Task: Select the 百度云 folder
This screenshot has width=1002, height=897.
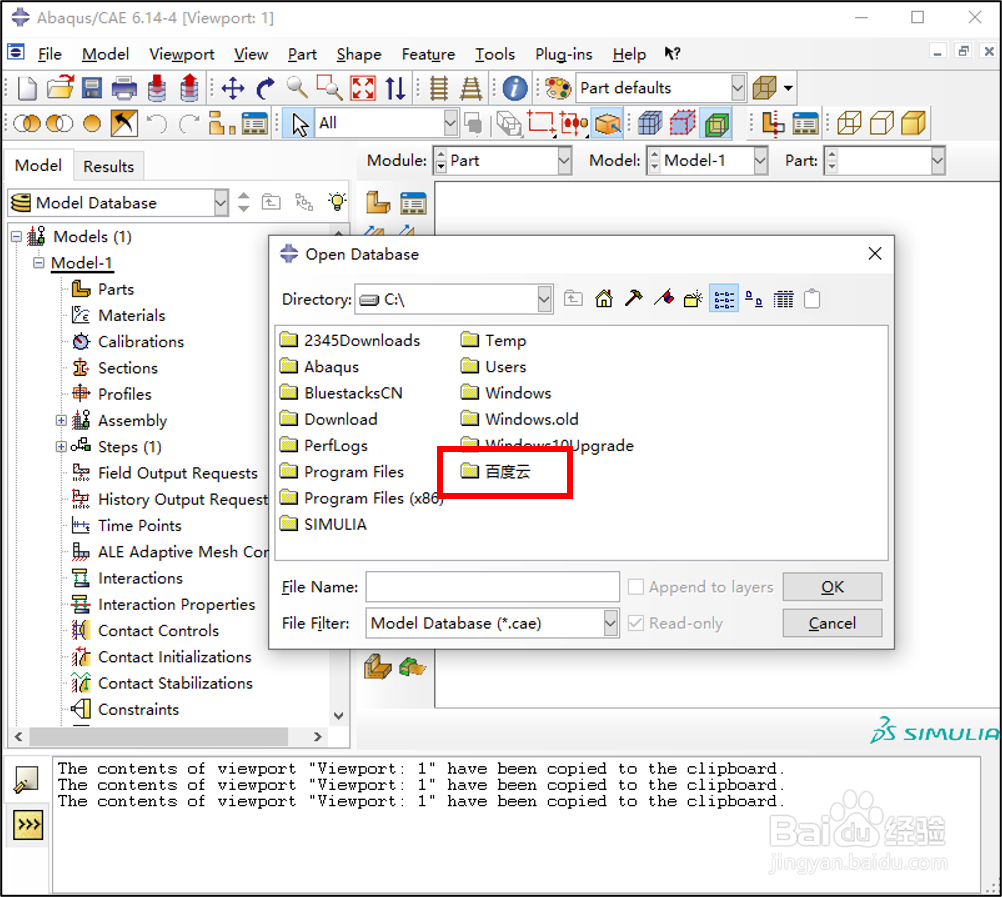Action: tap(495, 472)
